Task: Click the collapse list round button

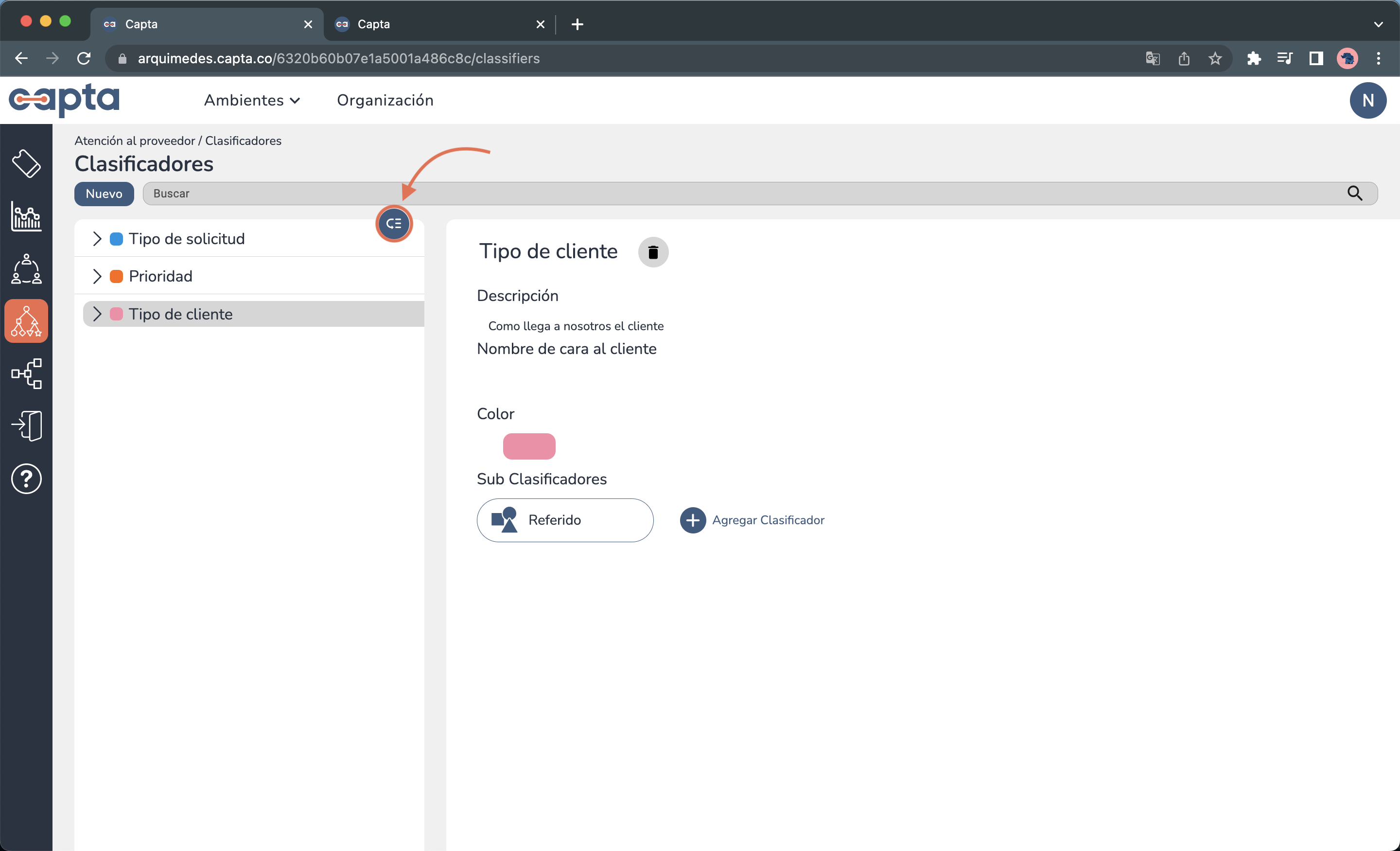Action: click(394, 223)
